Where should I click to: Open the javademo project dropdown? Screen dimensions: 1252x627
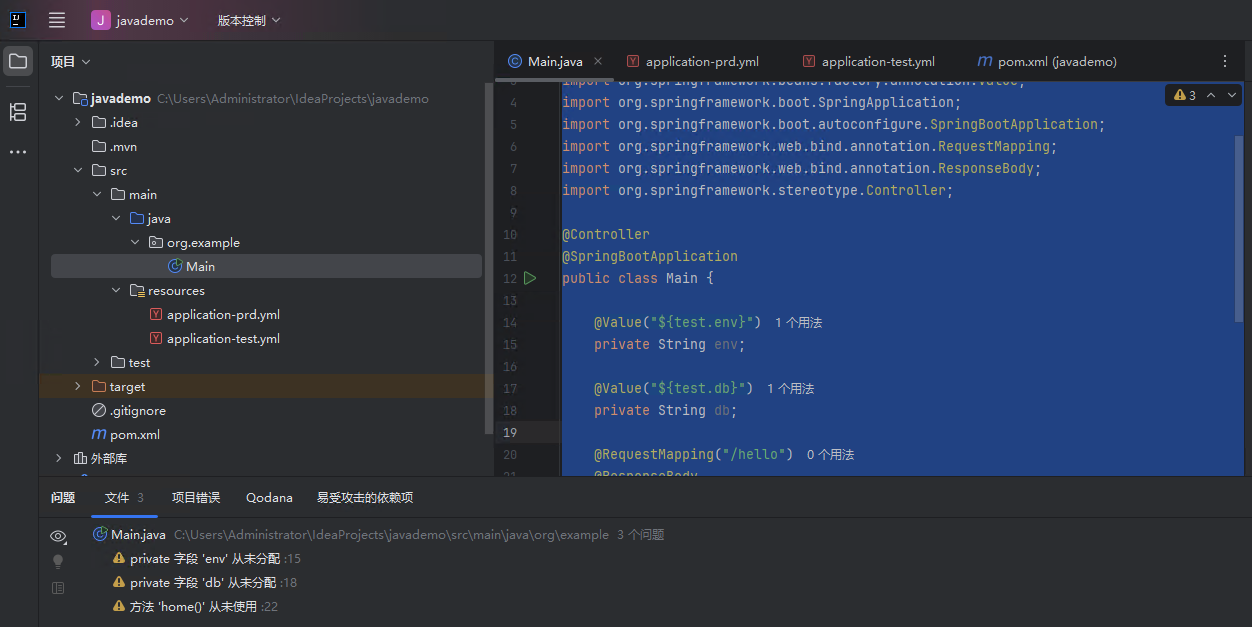pyautogui.click(x=140, y=20)
